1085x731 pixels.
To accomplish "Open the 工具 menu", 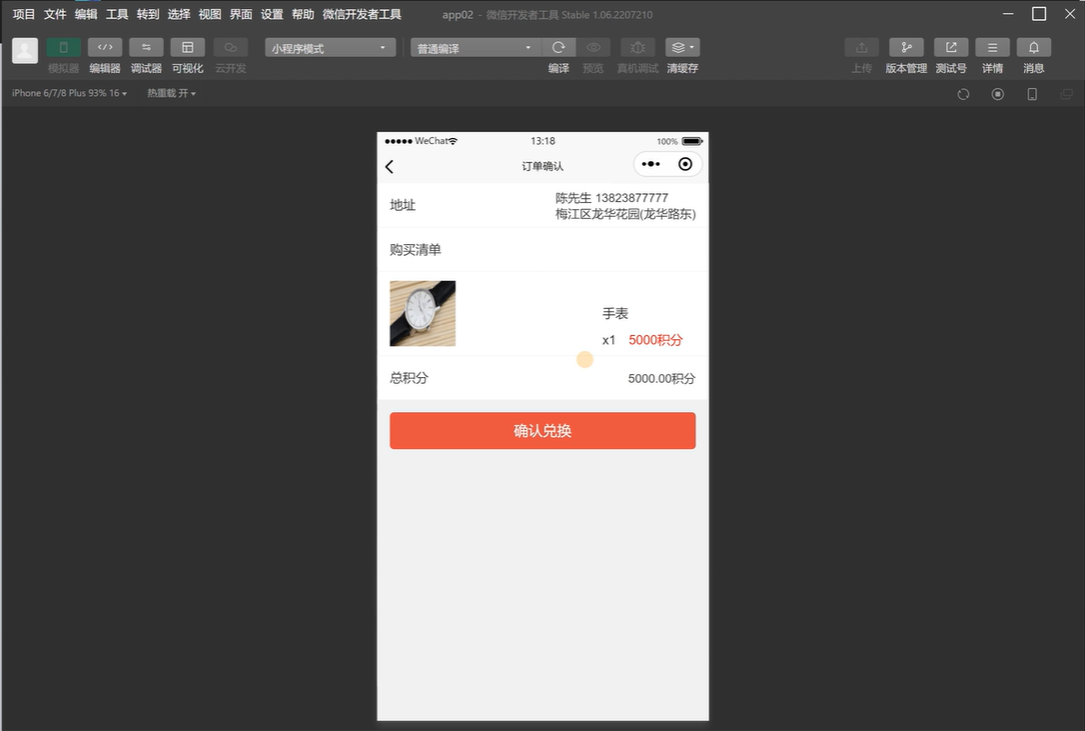I will click(117, 14).
